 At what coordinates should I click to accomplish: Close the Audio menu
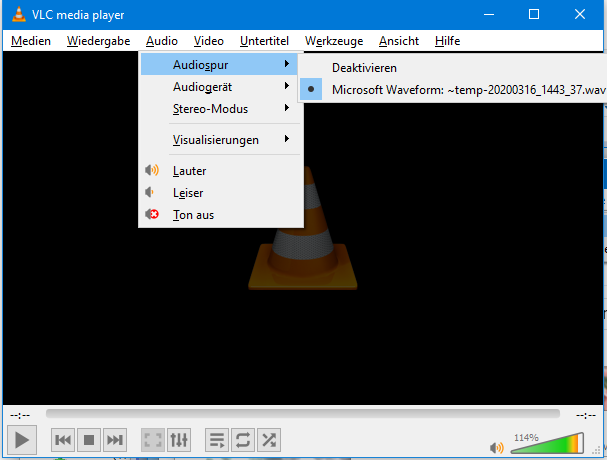point(162,41)
